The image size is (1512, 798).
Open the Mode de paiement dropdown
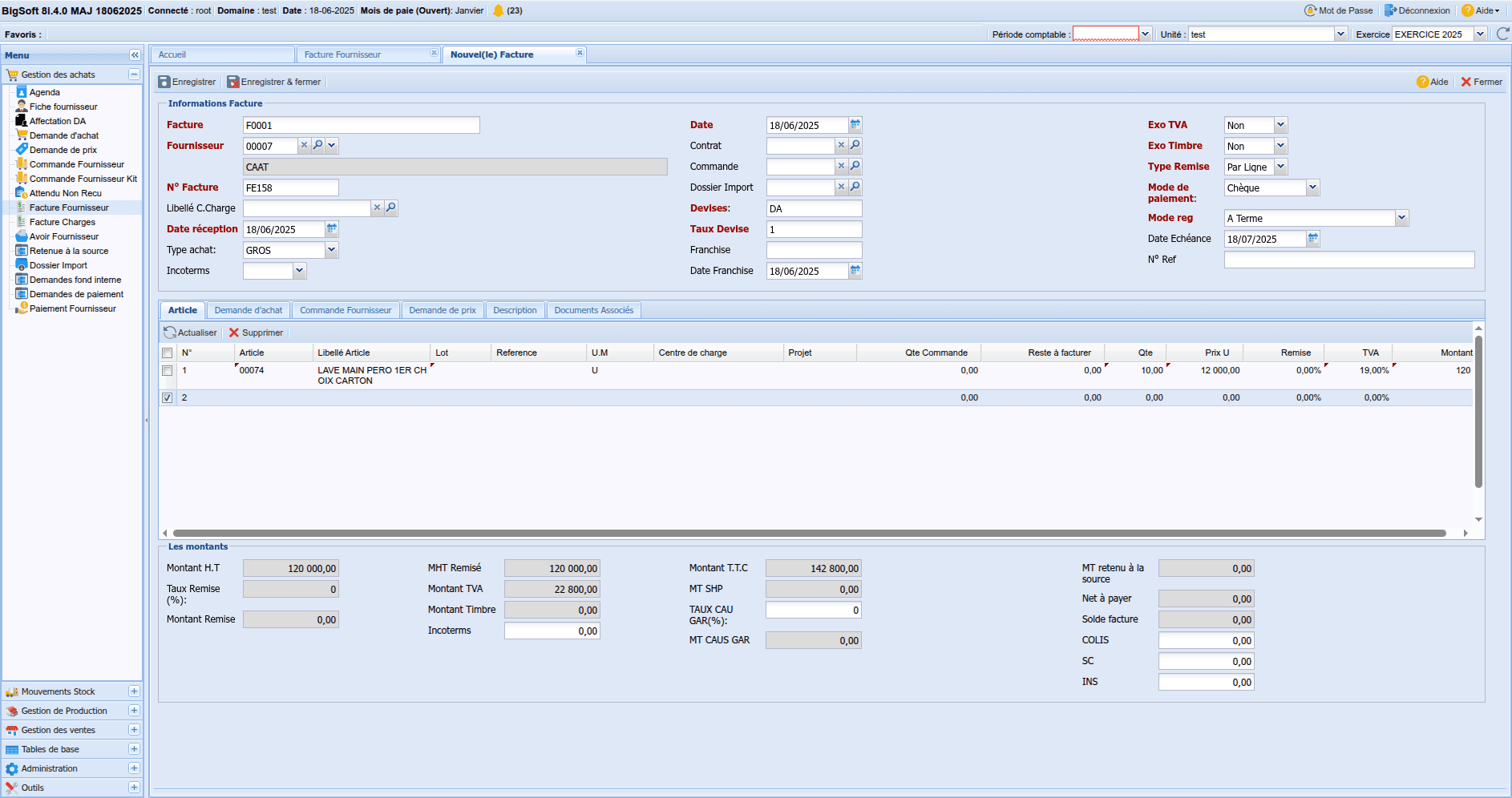tap(1312, 187)
